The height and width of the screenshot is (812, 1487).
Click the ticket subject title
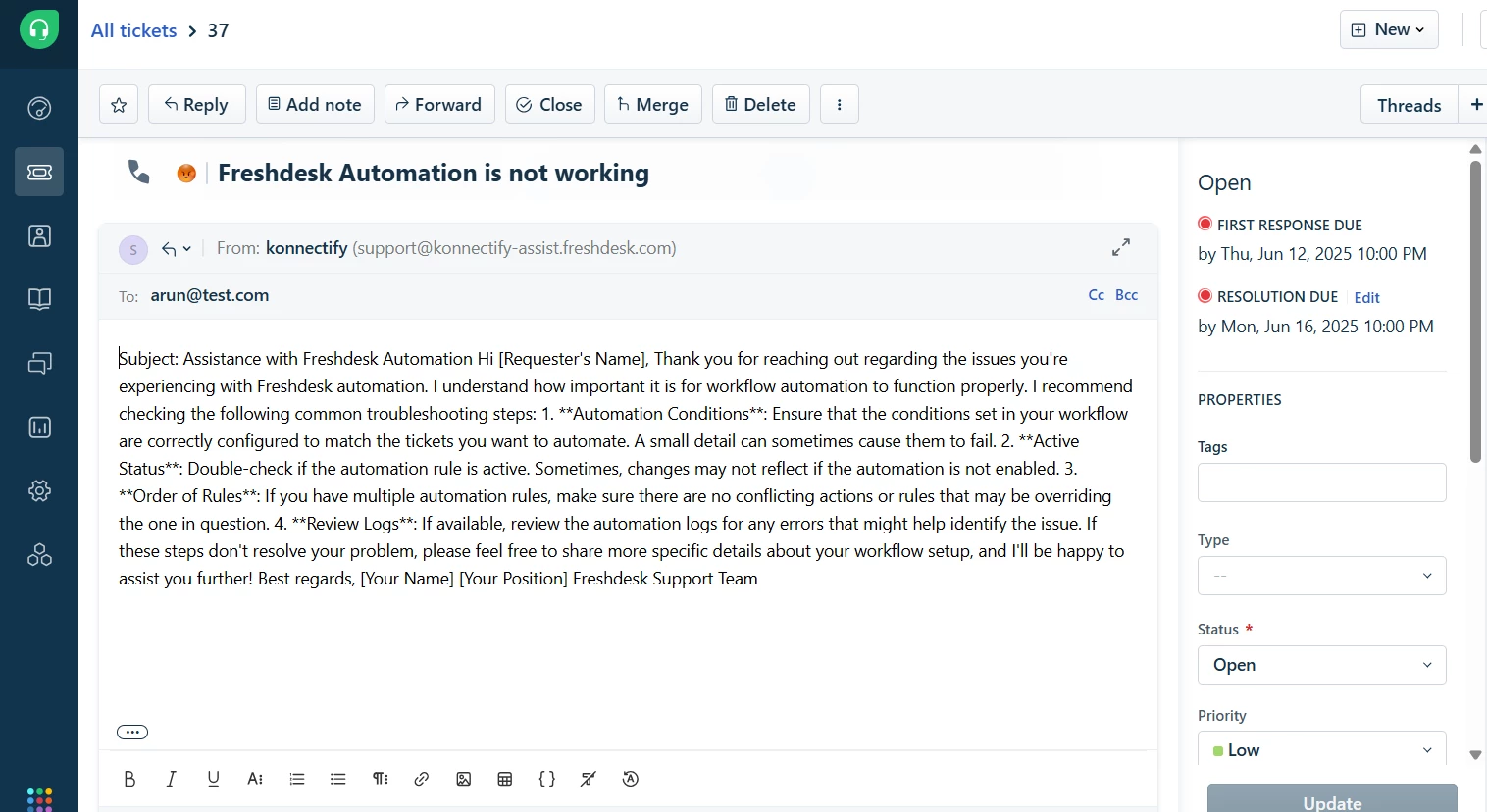pyautogui.click(x=434, y=174)
